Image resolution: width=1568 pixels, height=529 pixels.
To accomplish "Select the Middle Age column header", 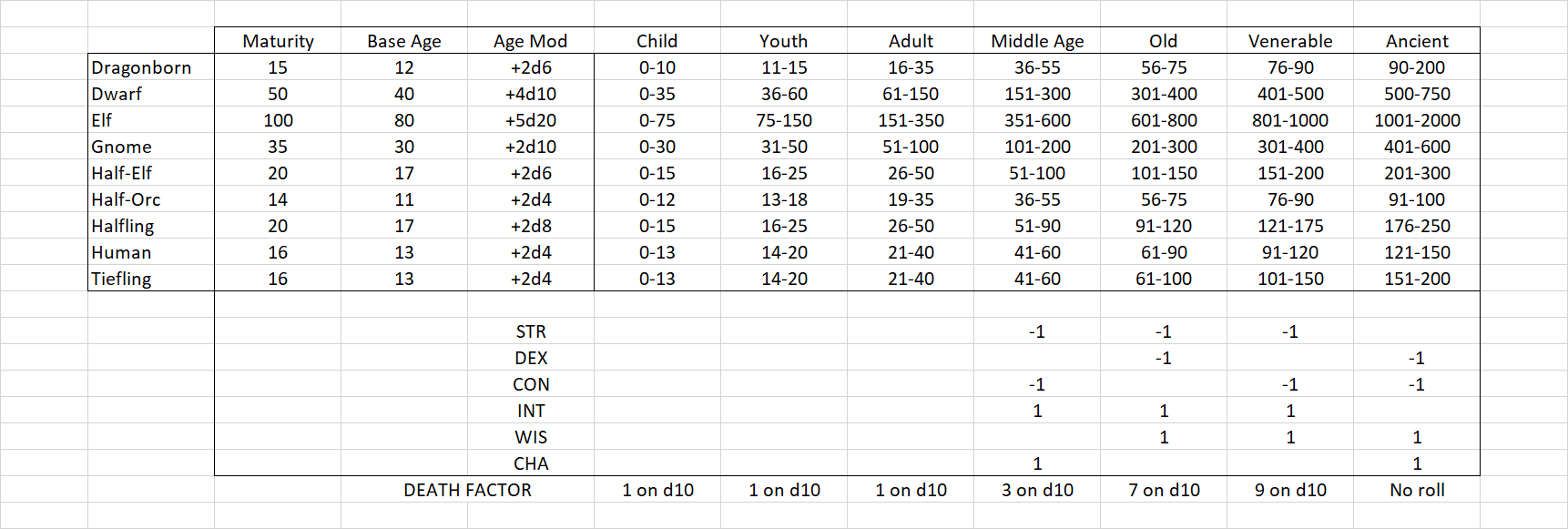I will (x=1037, y=41).
